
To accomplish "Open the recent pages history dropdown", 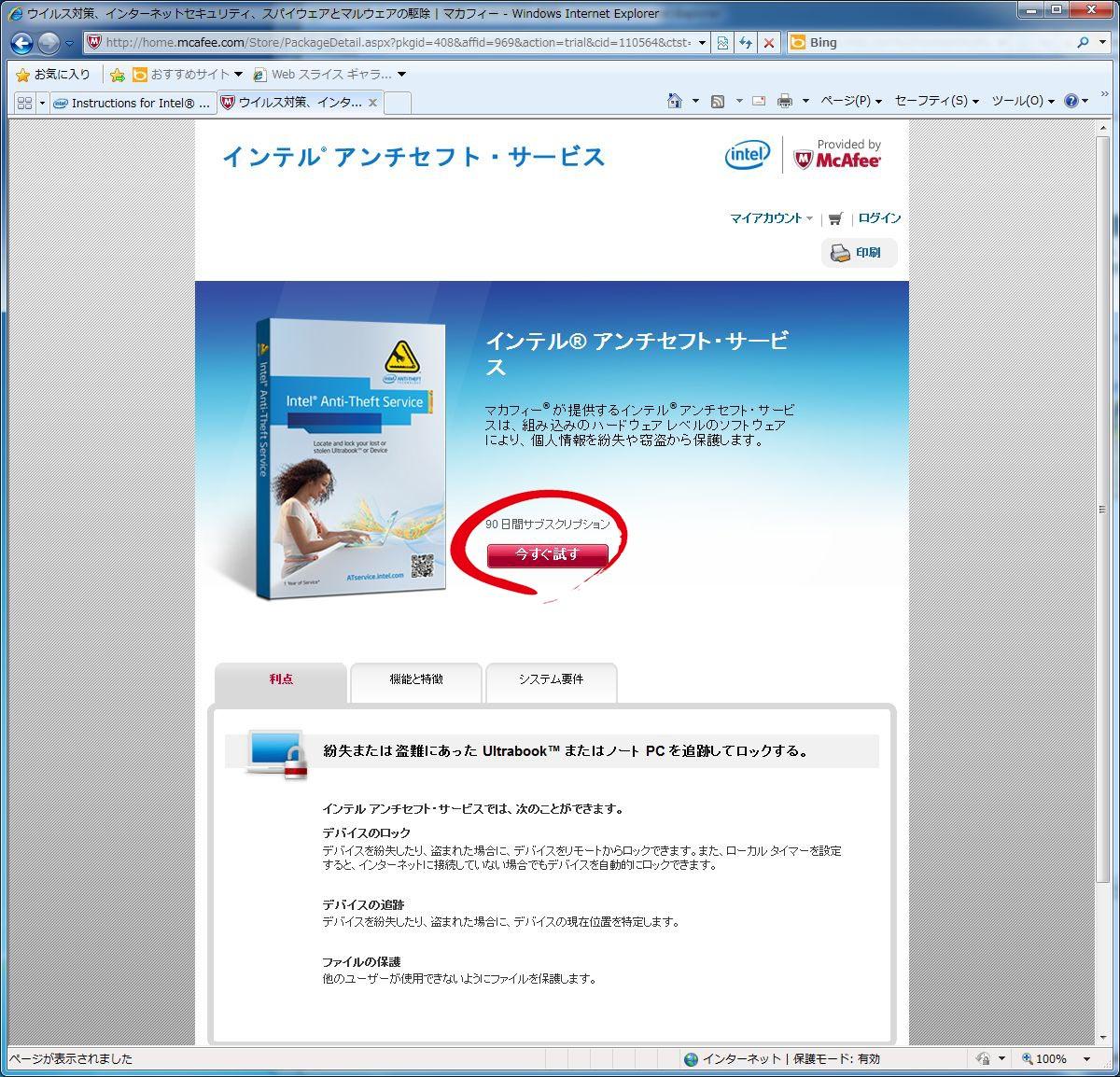I will [70, 43].
